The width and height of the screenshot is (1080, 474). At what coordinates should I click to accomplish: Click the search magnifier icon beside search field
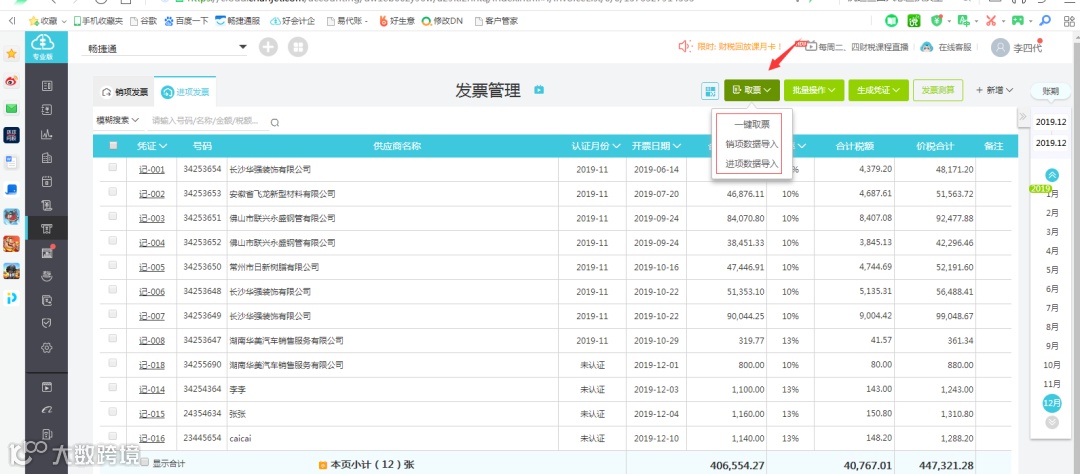[274, 123]
